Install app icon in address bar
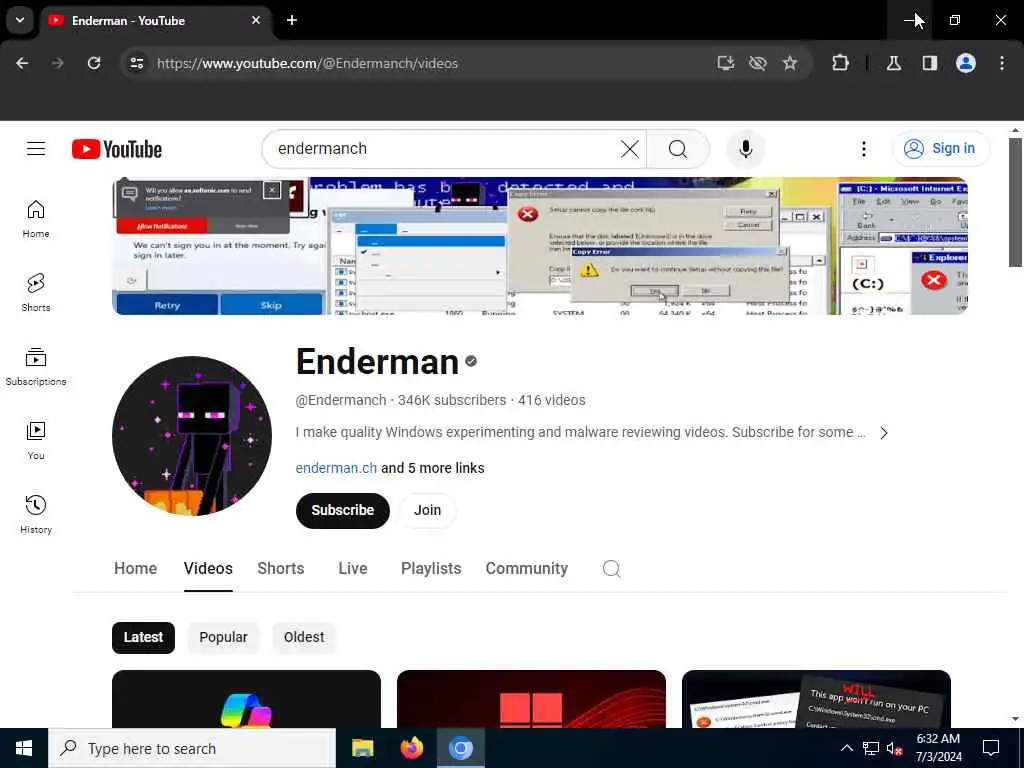 [726, 63]
